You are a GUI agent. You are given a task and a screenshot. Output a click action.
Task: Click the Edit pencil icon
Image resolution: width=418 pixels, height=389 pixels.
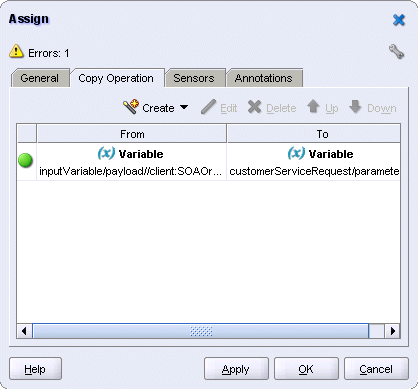click(209, 107)
